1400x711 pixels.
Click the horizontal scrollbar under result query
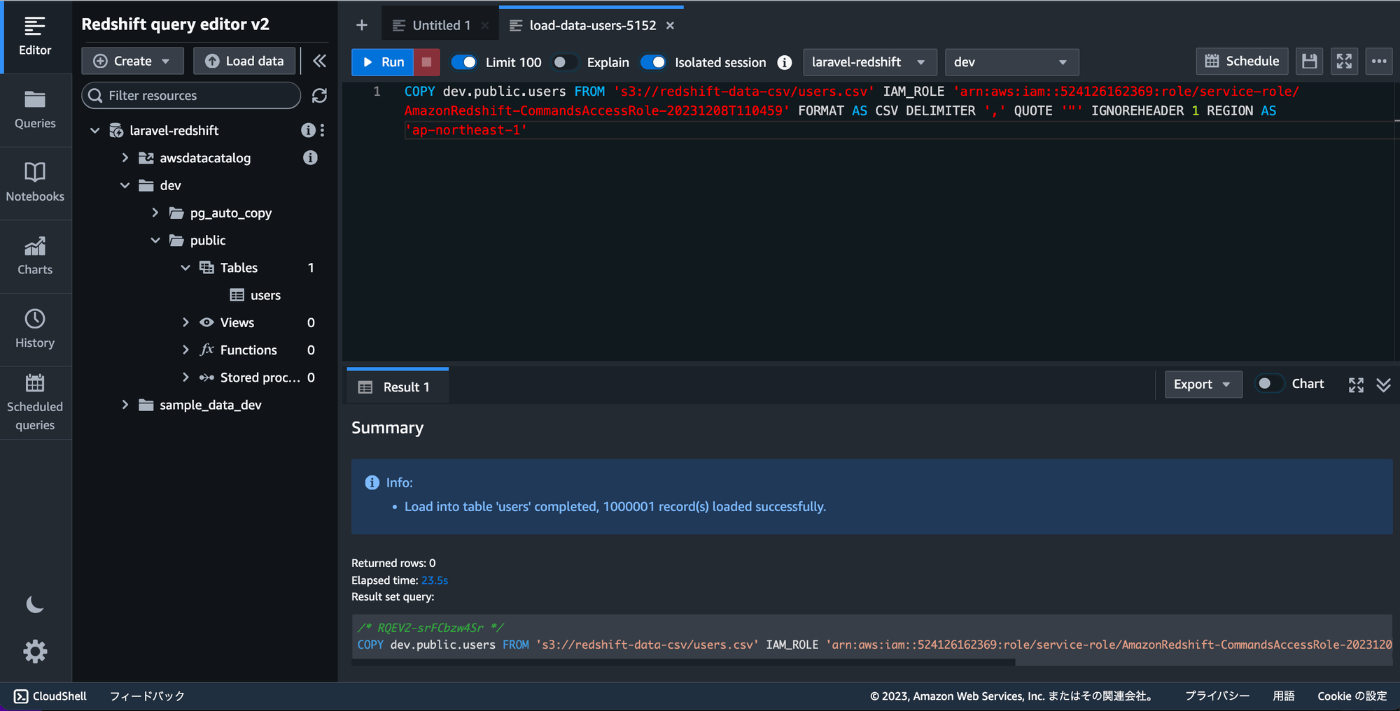coord(686,661)
